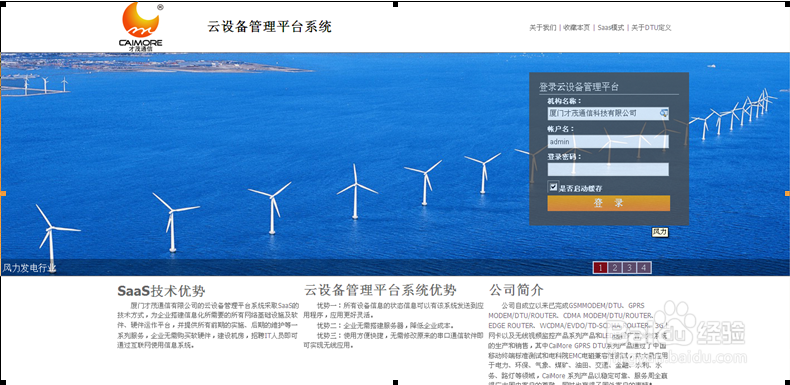Click the CAIMORE company logo
This screenshot has width=790, height=385.
tap(141, 27)
